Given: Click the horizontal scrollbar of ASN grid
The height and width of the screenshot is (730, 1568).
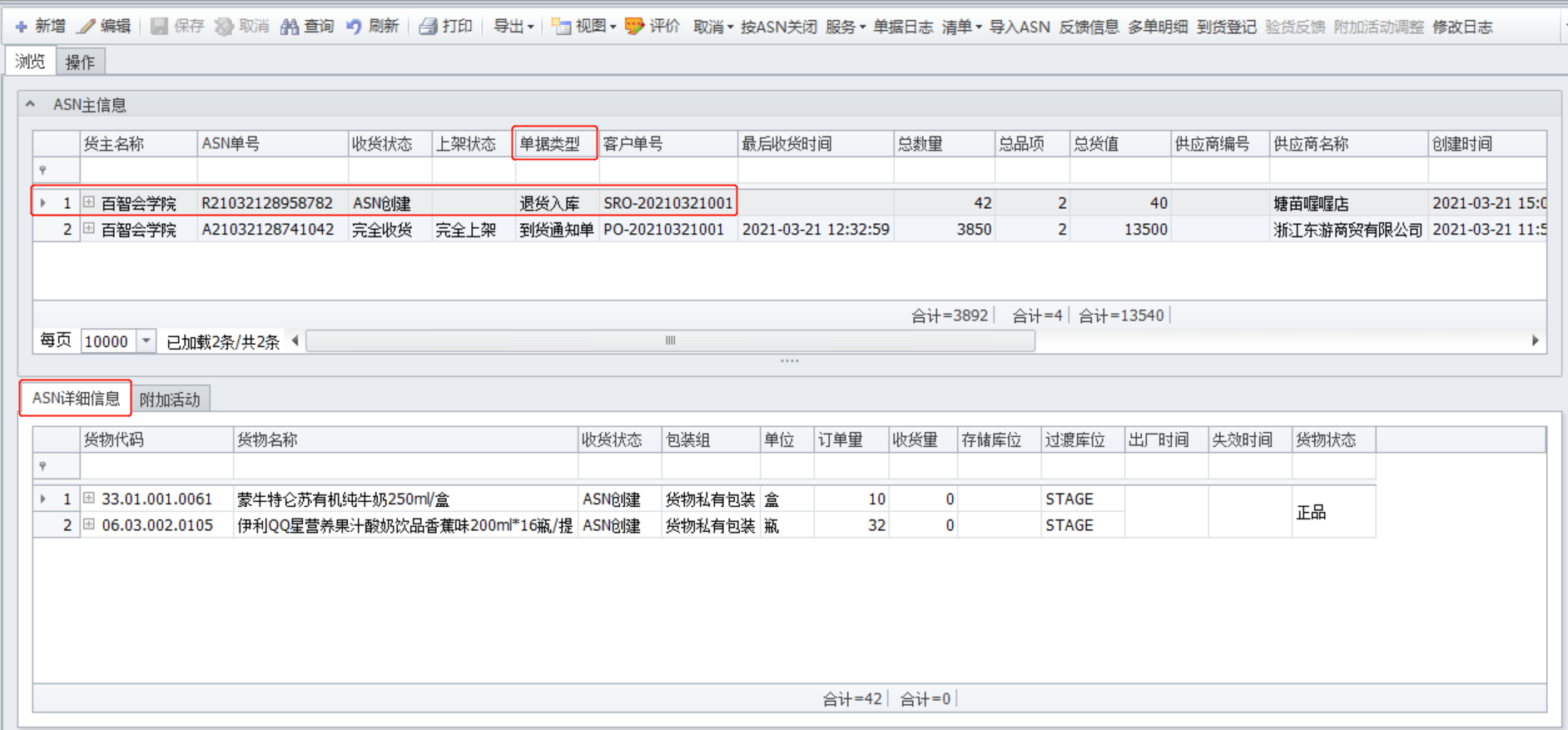Looking at the screenshot, I should click(x=670, y=340).
